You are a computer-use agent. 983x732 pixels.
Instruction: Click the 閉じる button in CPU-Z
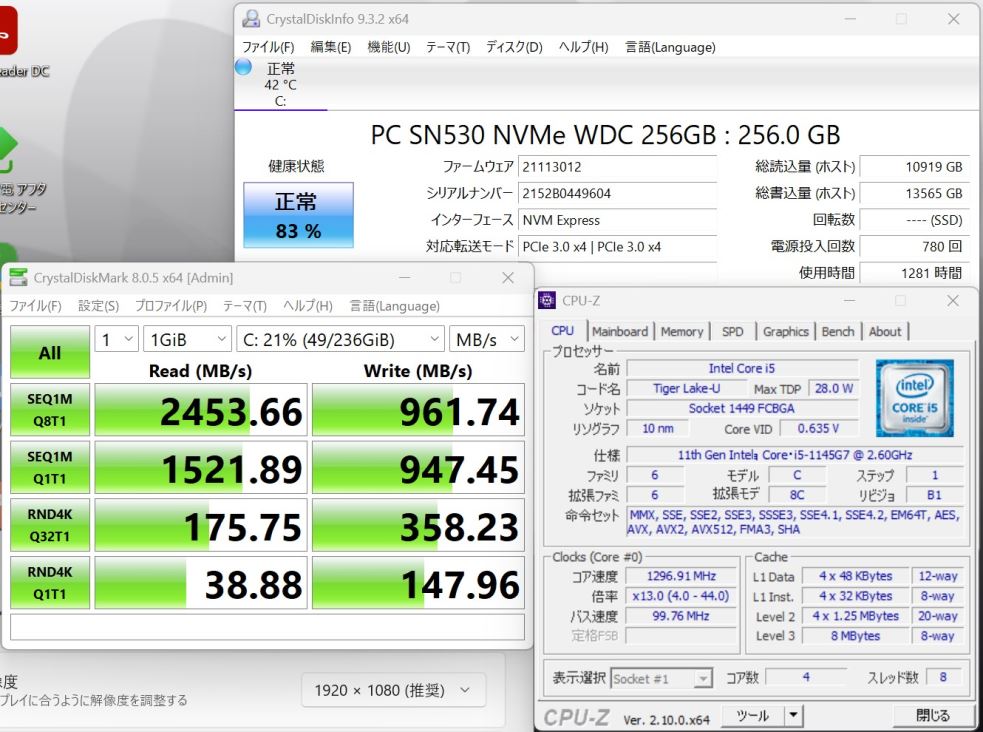932,715
